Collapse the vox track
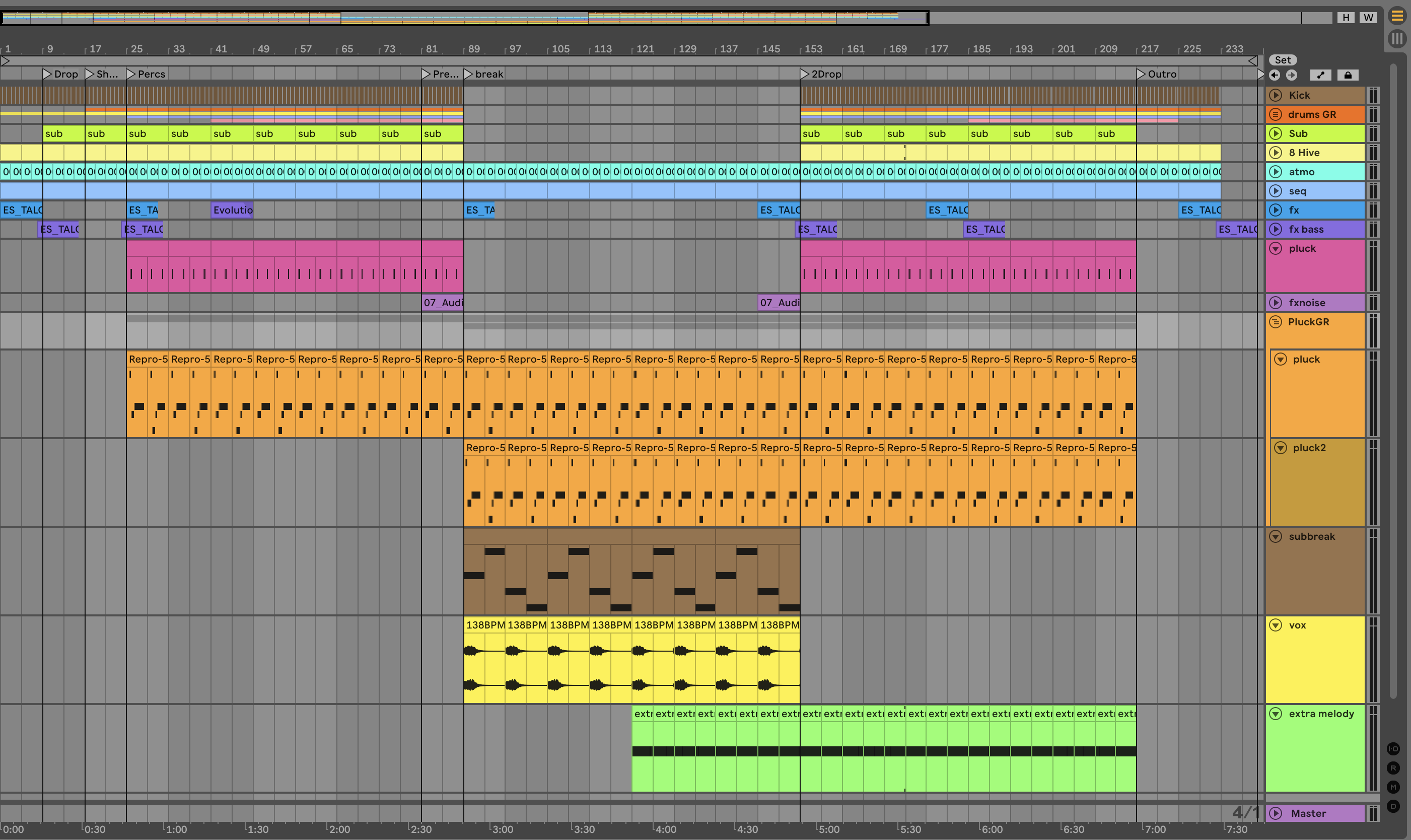This screenshot has width=1411, height=840. point(1275,625)
